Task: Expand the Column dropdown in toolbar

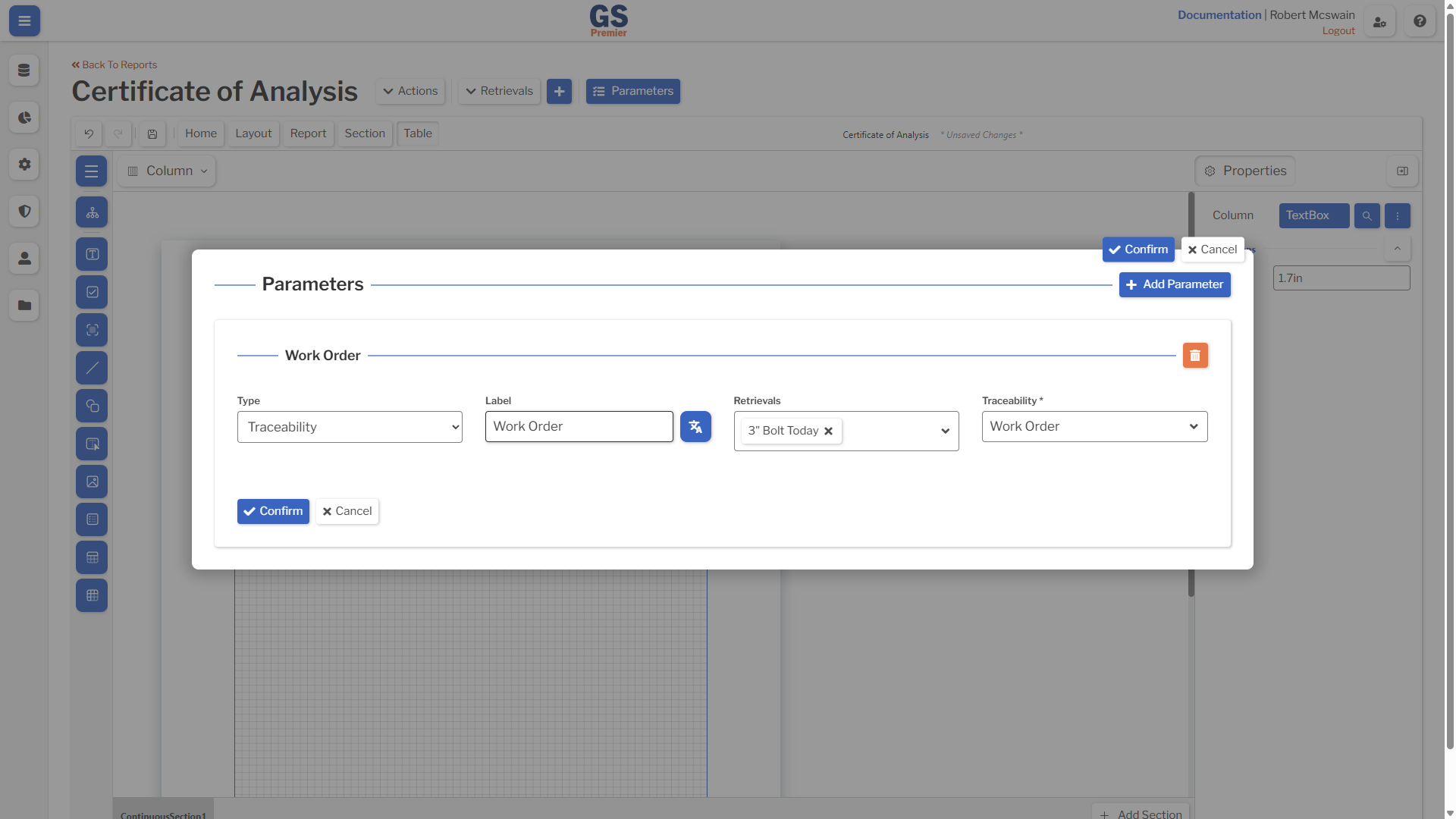Action: [168, 171]
